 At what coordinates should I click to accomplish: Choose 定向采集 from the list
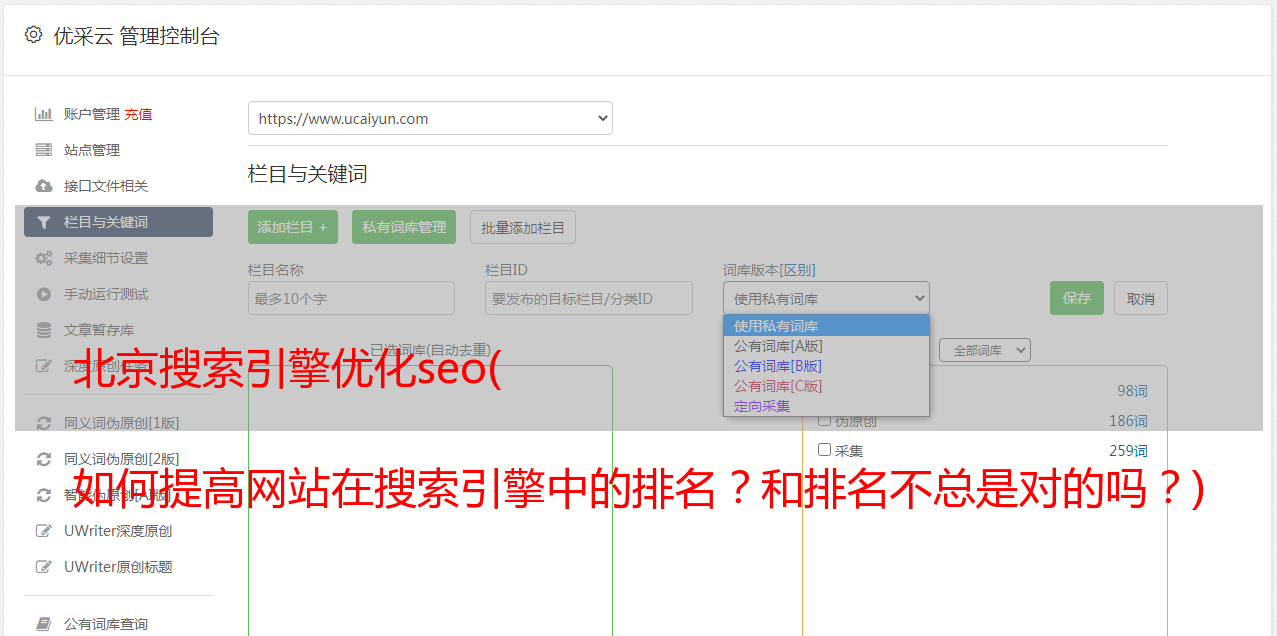(826, 406)
